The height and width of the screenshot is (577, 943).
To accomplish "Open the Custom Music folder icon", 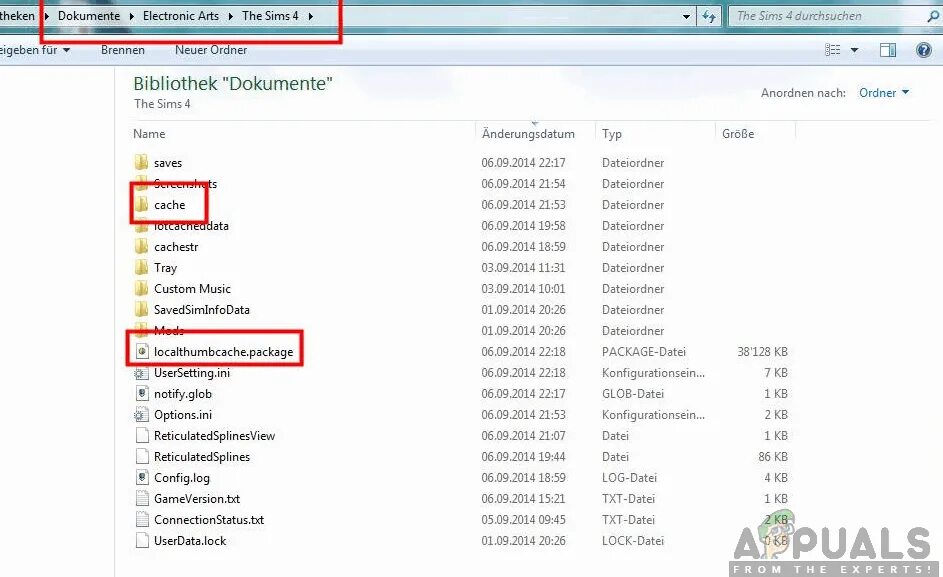I will [x=141, y=289].
